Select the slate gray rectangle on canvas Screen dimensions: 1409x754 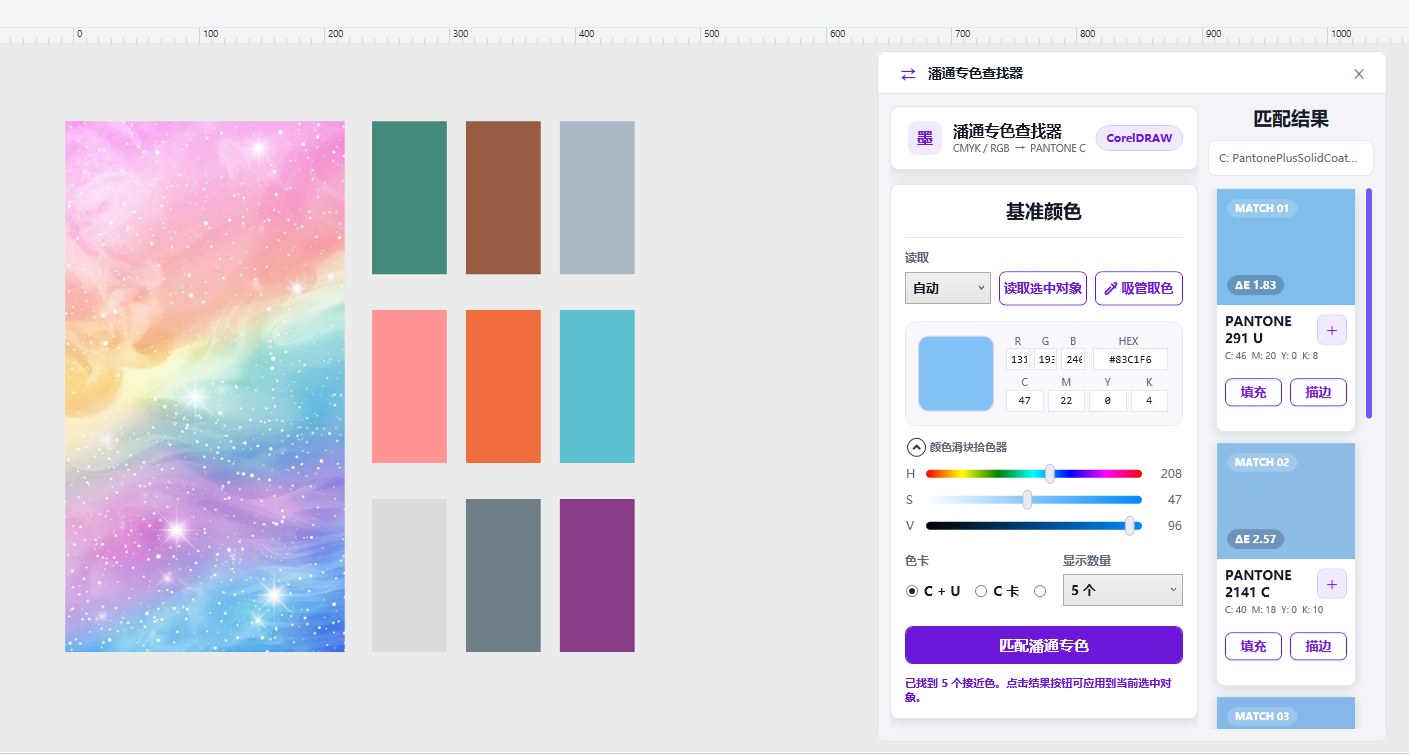tap(503, 575)
